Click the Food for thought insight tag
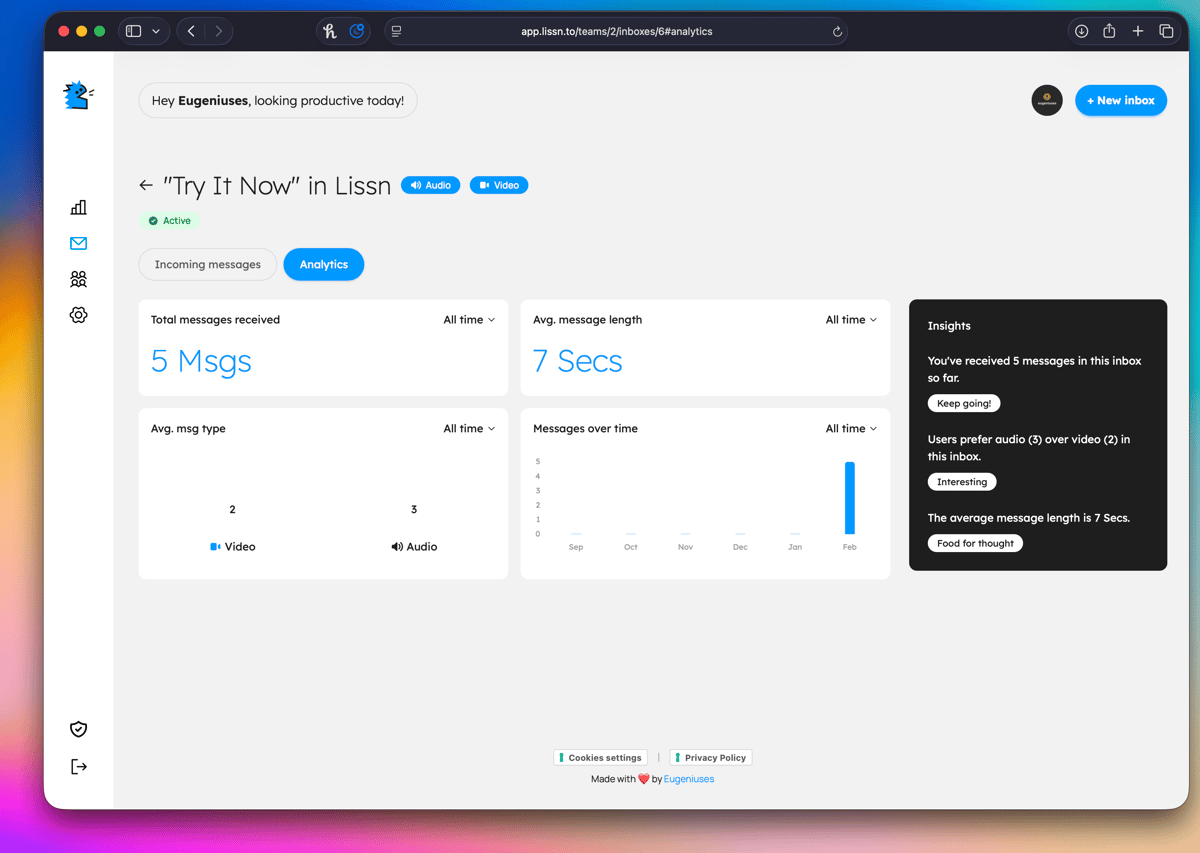 coord(975,543)
